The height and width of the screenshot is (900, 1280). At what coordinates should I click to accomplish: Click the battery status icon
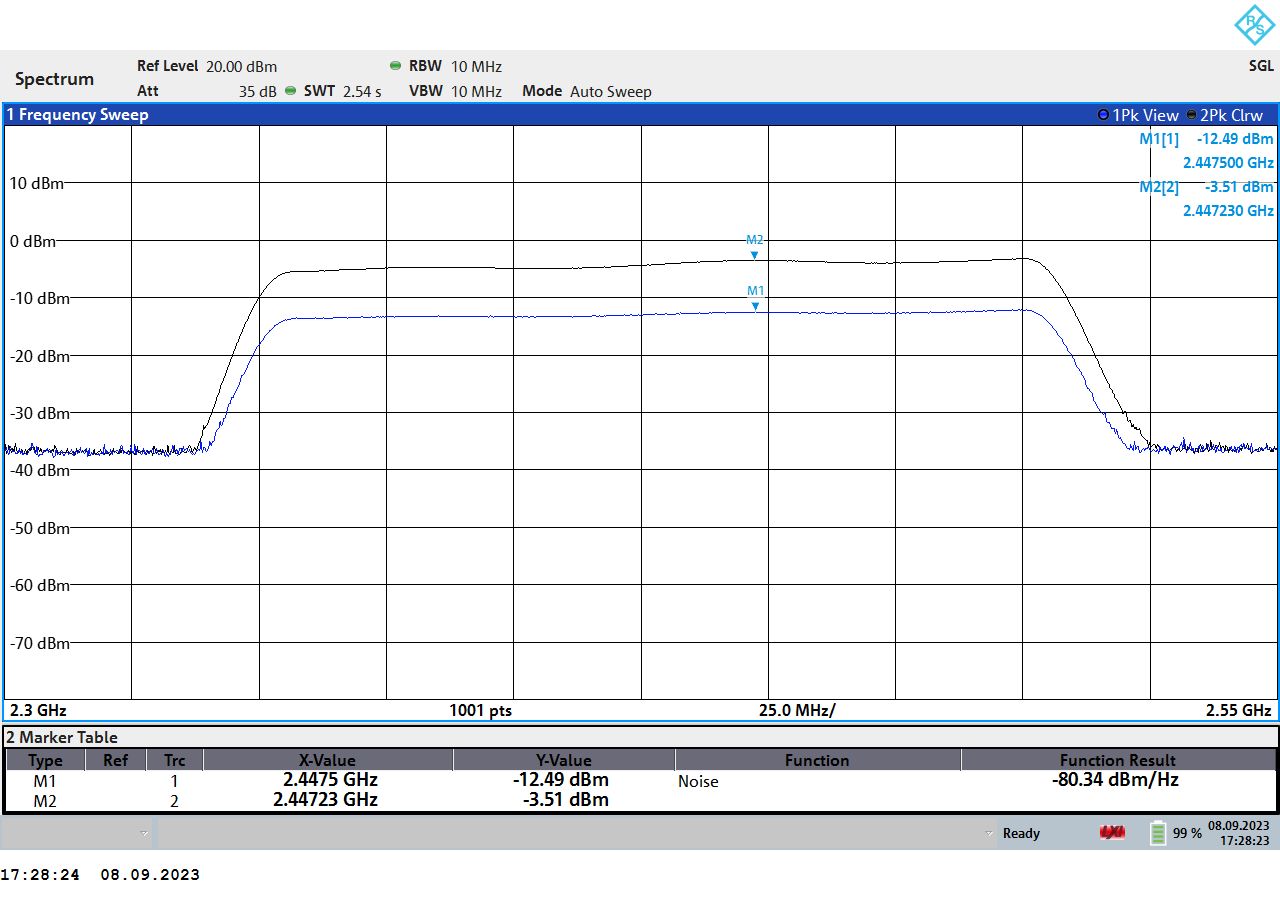pos(1158,833)
